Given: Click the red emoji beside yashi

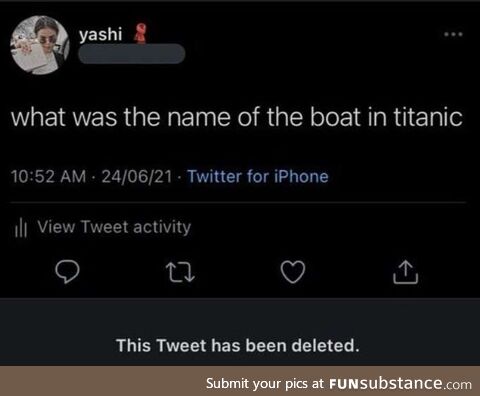Looking at the screenshot, I should tap(140, 34).
